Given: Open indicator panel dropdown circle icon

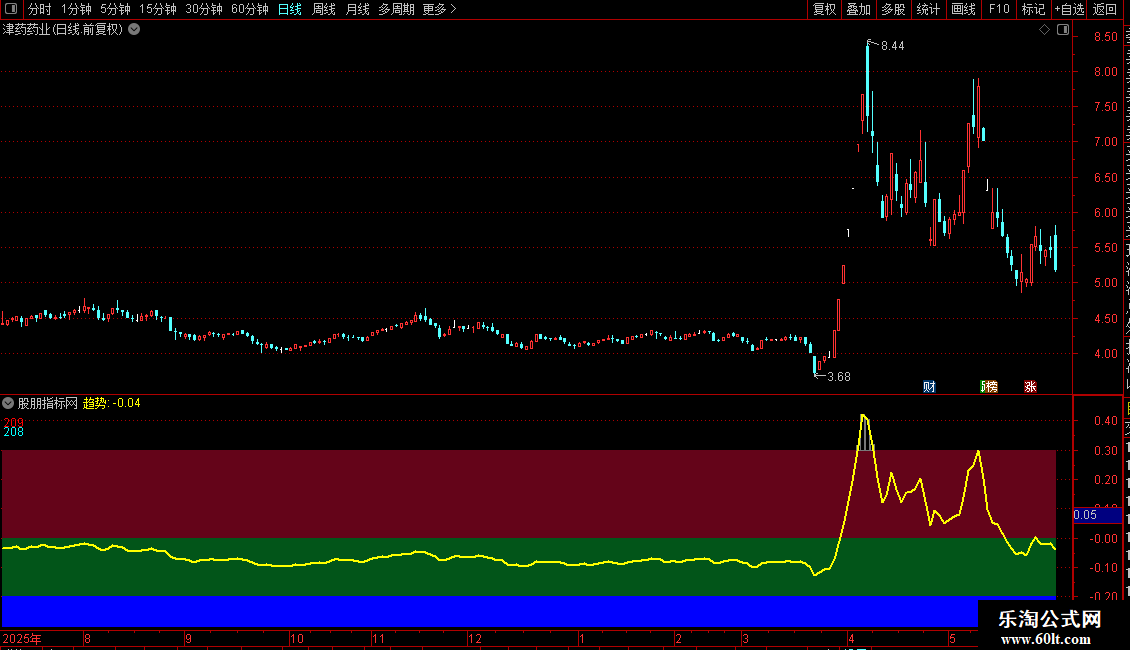Looking at the screenshot, I should coord(8,403).
